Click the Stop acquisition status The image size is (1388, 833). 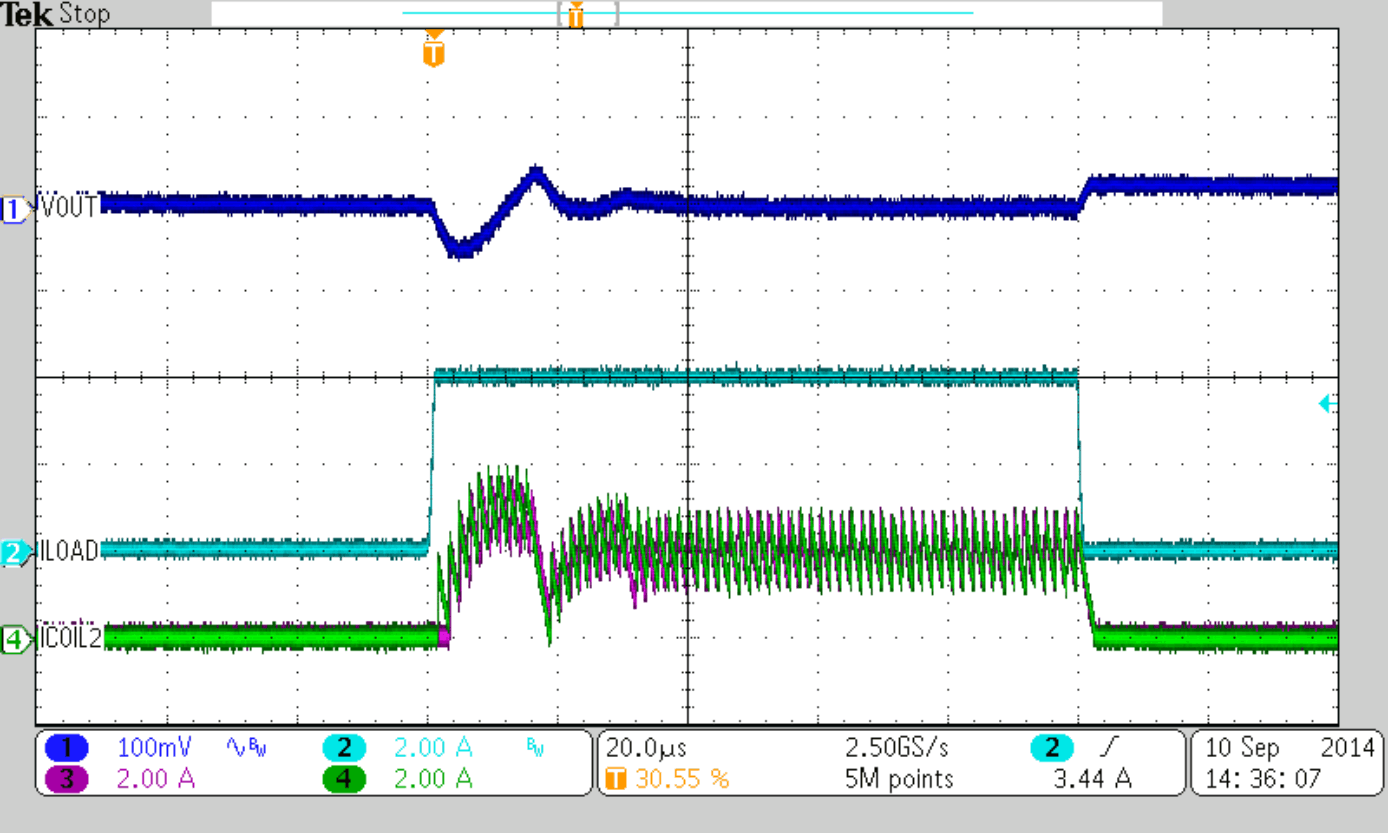[x=84, y=14]
